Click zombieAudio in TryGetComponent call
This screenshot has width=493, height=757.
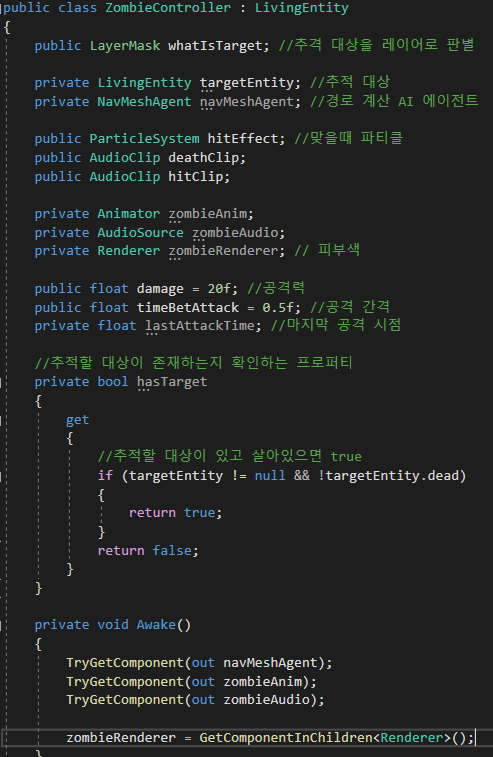tap(266, 700)
